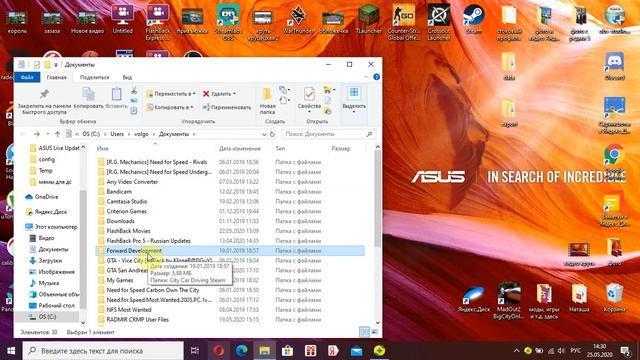Navigate forward with arrow button
Viewport: 640px width, 360px height.
pos(37,134)
